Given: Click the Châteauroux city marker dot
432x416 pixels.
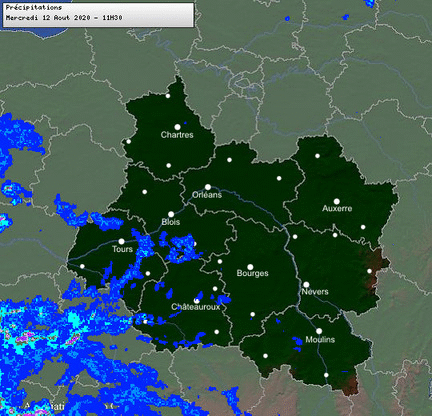Looking at the screenshot, I should point(197,301).
